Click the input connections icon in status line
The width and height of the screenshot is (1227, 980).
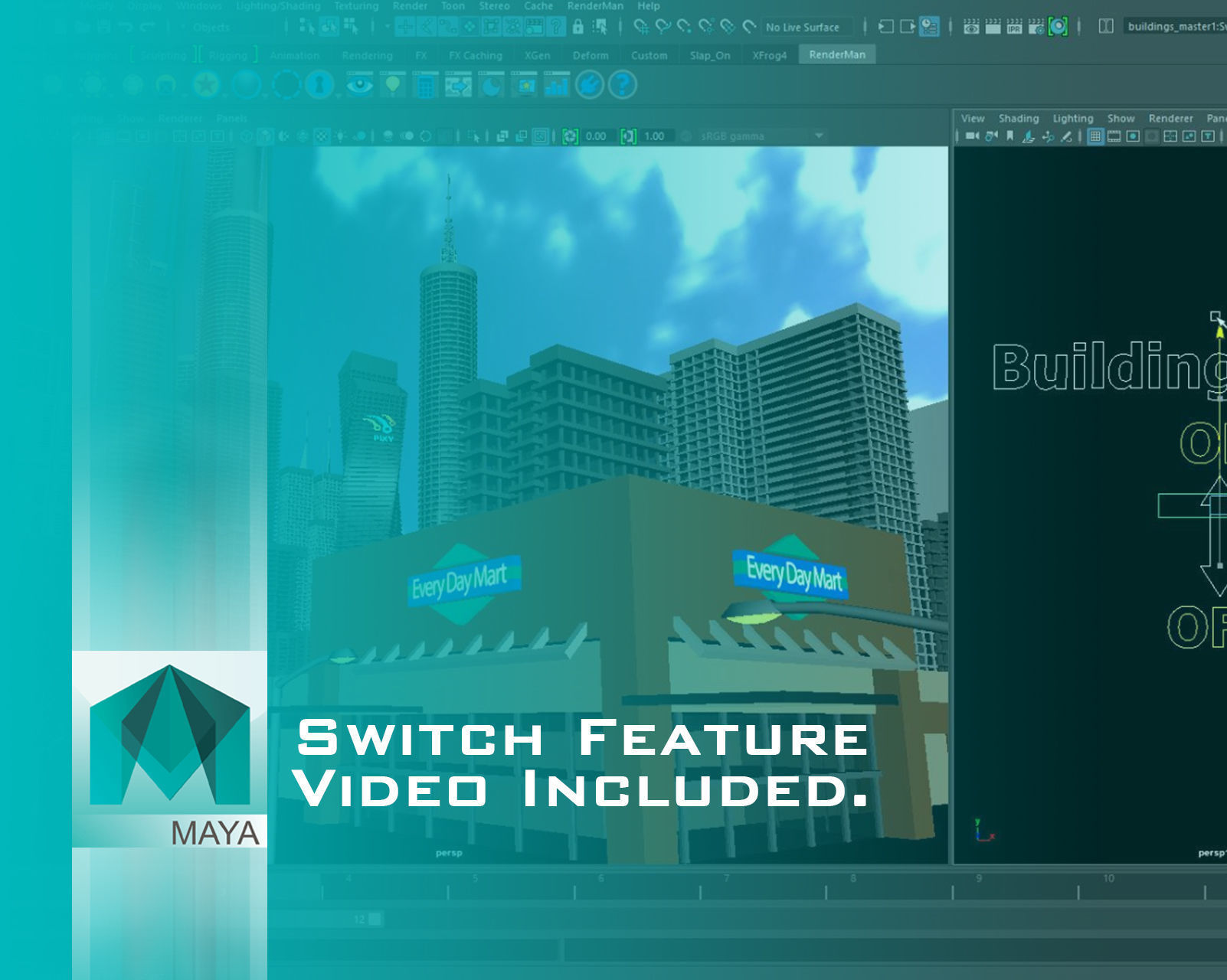click(886, 28)
